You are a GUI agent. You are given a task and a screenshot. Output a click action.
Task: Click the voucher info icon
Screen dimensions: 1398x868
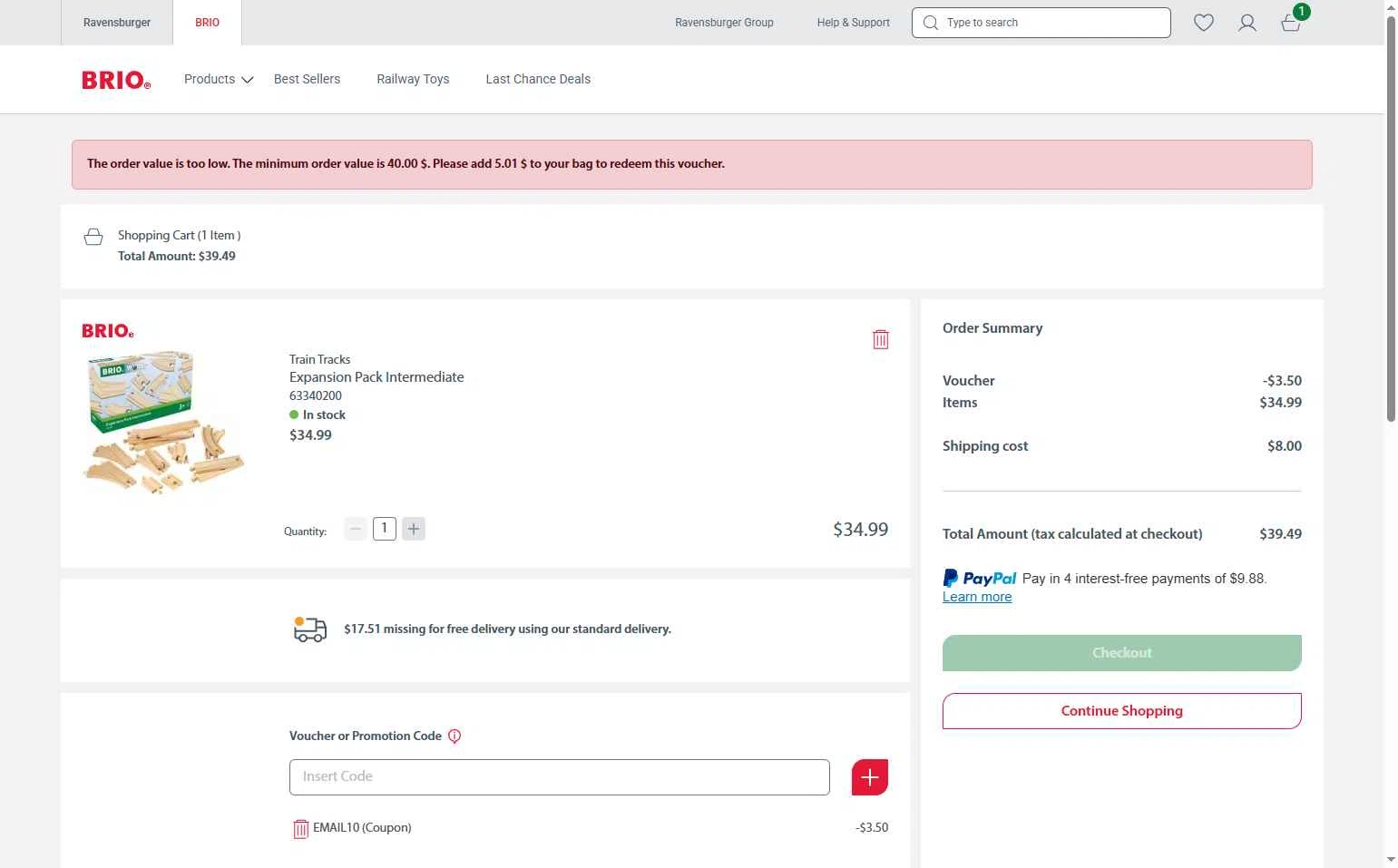coord(455,736)
